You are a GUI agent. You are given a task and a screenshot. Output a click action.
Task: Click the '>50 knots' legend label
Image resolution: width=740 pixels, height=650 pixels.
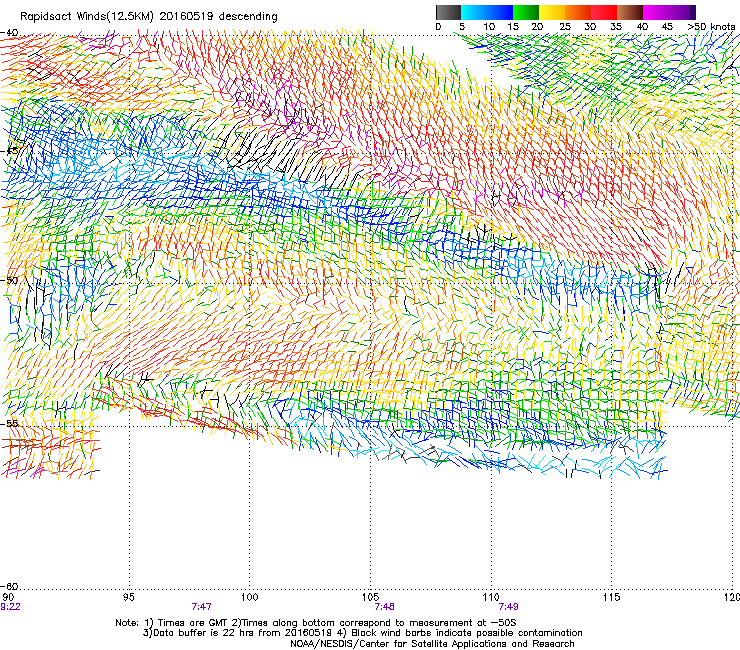click(x=711, y=27)
